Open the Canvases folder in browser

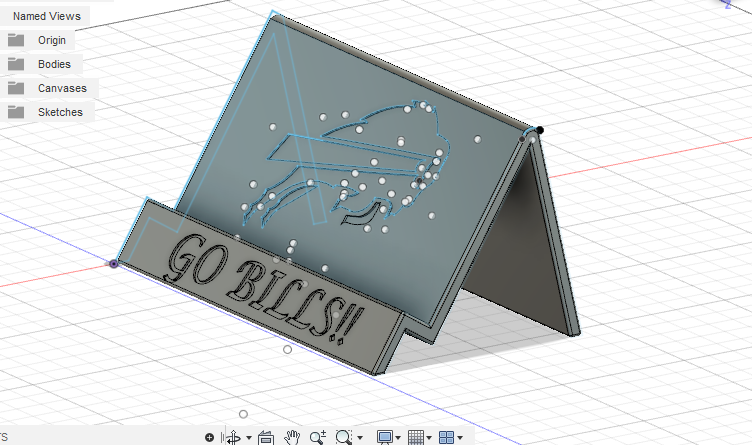pyautogui.click(x=62, y=88)
